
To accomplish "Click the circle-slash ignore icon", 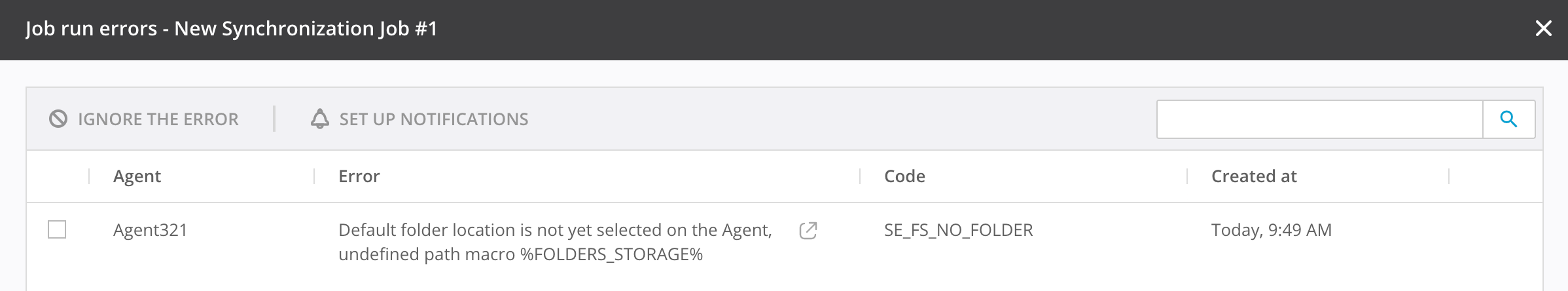I will click(x=58, y=119).
